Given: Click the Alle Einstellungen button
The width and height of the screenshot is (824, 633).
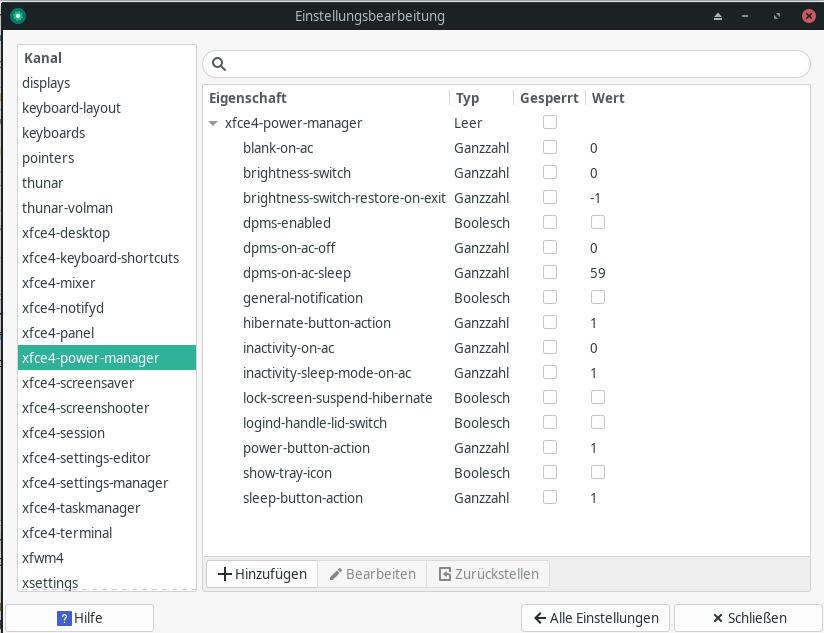Looking at the screenshot, I should coord(595,618).
